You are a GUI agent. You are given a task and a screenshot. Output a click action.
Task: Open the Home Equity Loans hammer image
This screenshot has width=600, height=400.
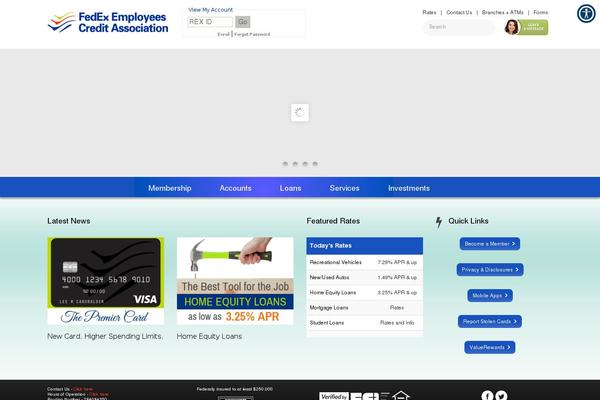235,281
